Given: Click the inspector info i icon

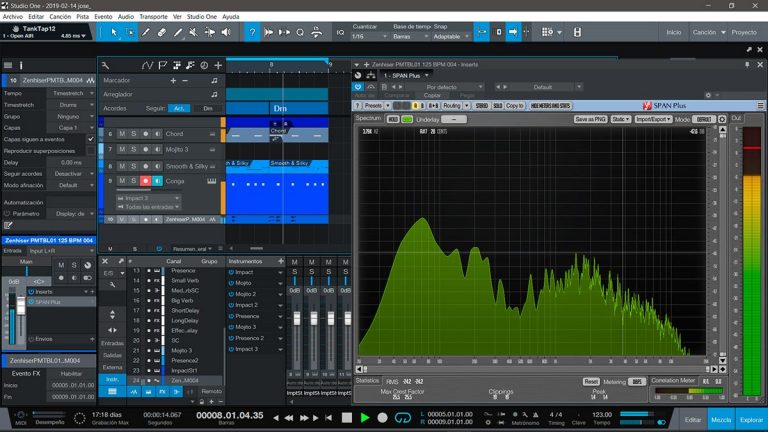Looking at the screenshot, I should point(21,65).
